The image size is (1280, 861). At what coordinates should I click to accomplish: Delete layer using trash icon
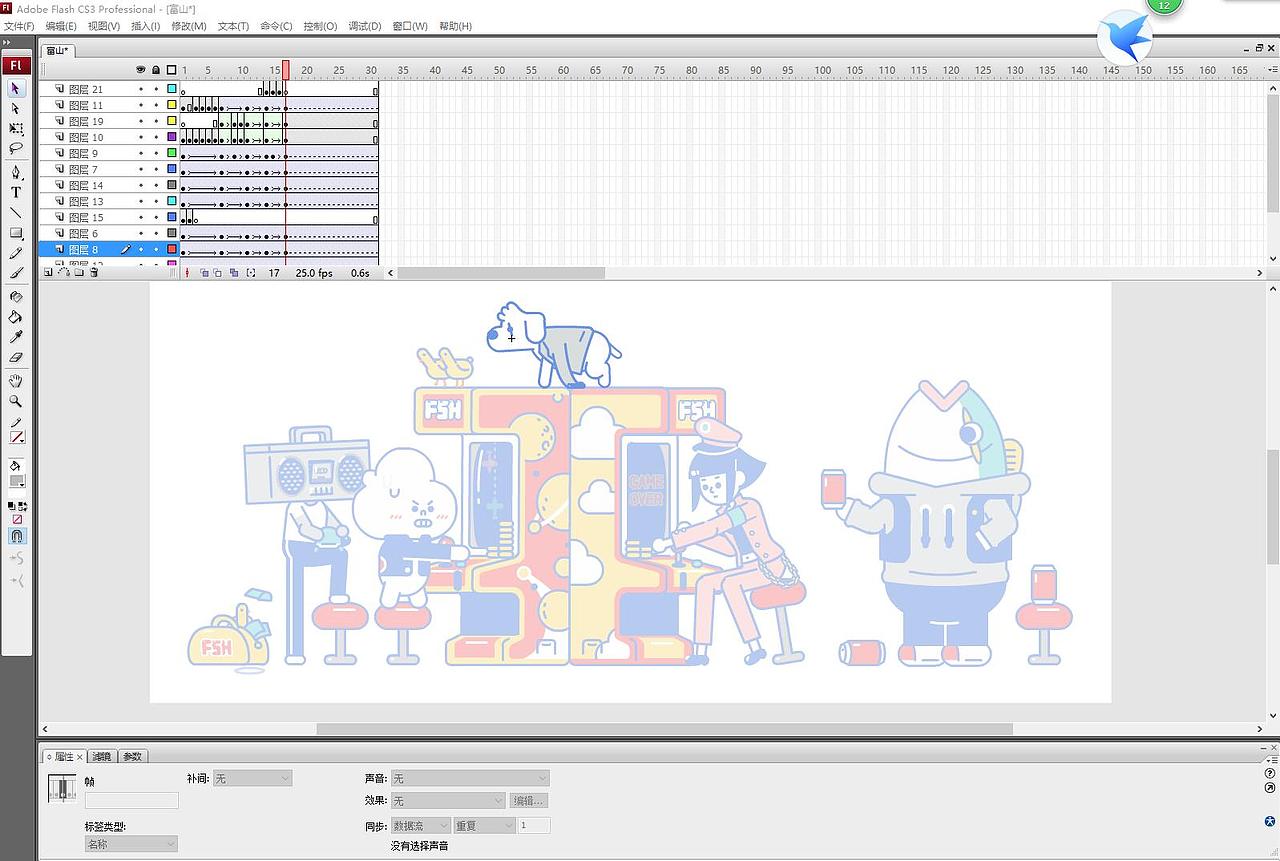(94, 272)
